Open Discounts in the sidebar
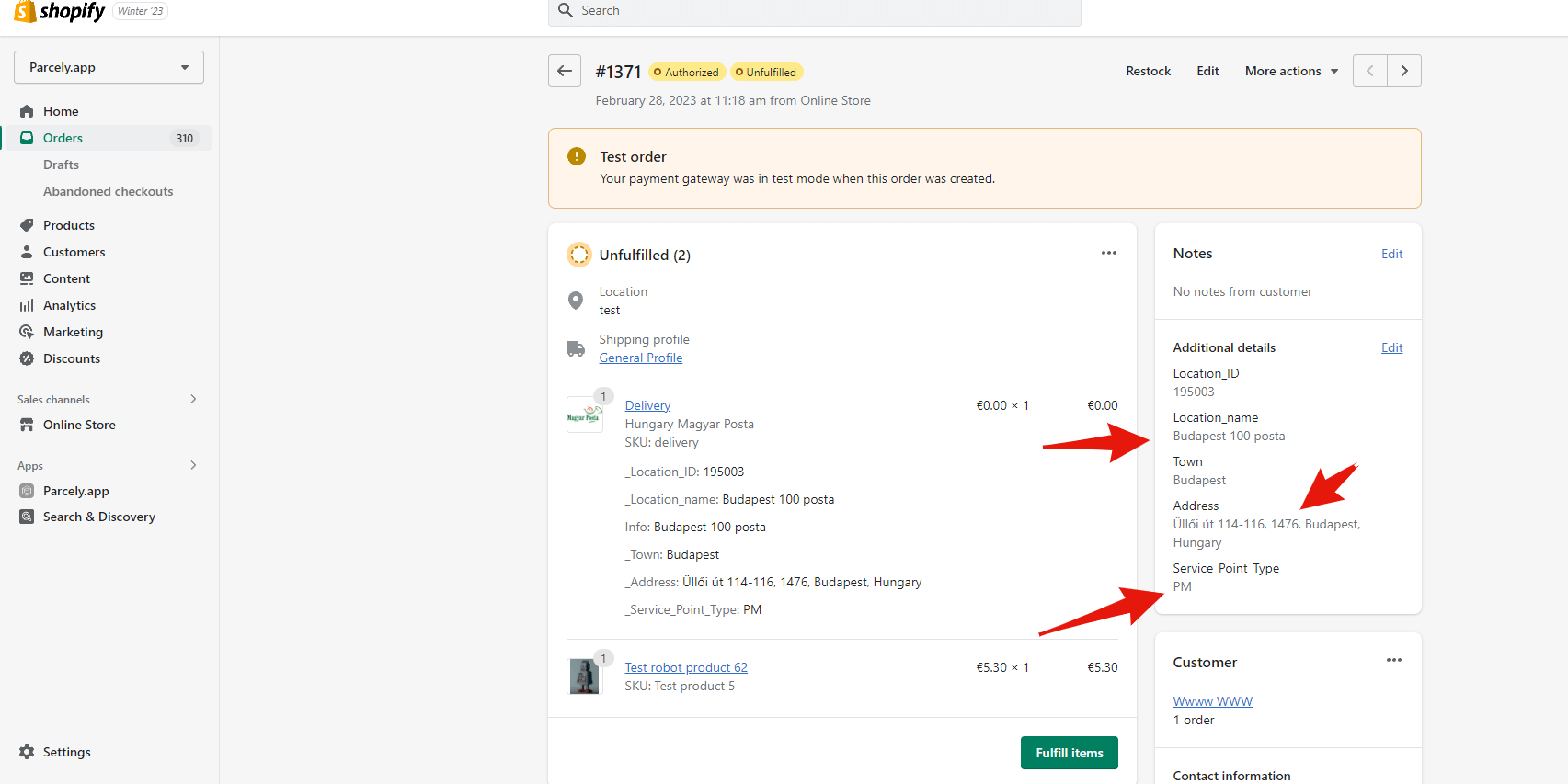The height and width of the screenshot is (784, 1568). 72,358
